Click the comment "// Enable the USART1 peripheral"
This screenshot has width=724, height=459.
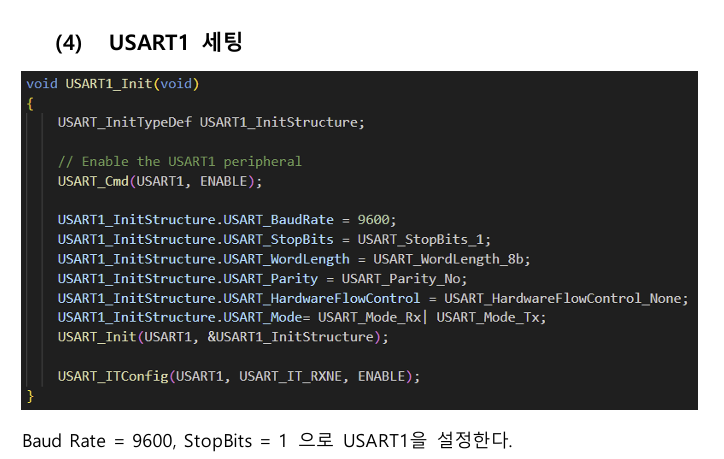coord(180,161)
